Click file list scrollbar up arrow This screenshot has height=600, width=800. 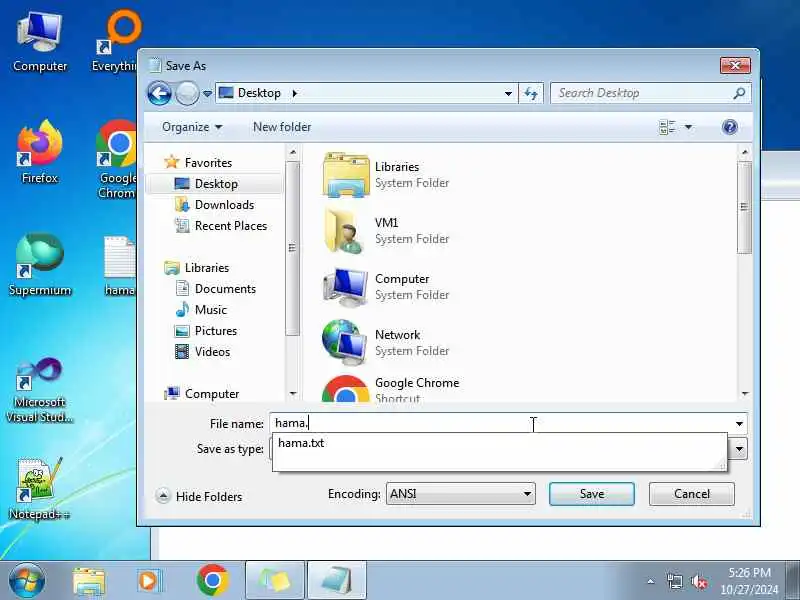pyautogui.click(x=744, y=152)
